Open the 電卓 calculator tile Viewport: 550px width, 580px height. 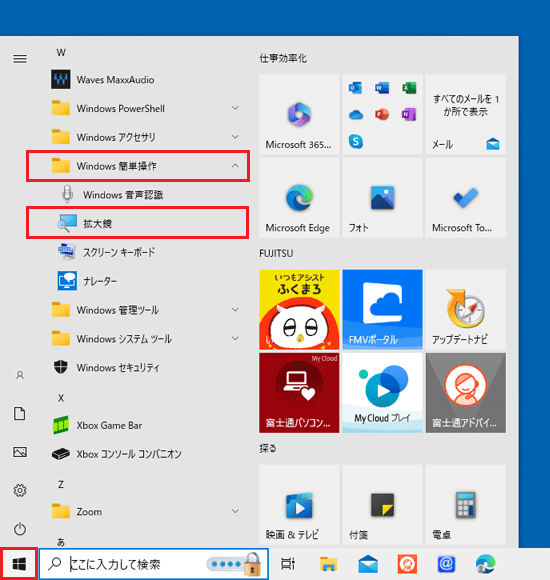click(x=466, y=505)
